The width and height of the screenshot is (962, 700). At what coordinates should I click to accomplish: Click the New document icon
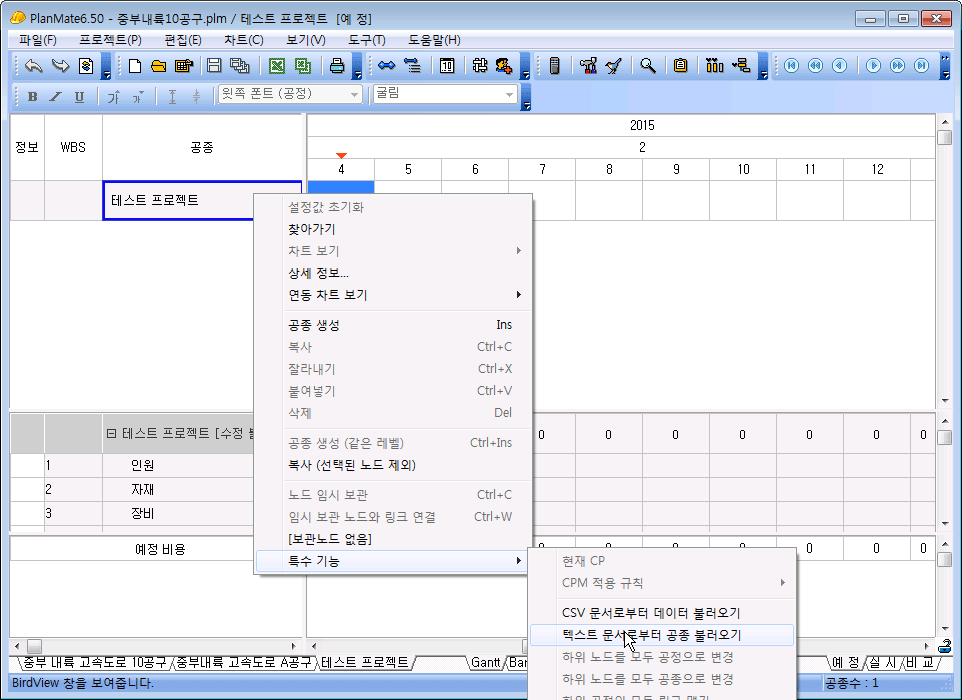coord(136,66)
